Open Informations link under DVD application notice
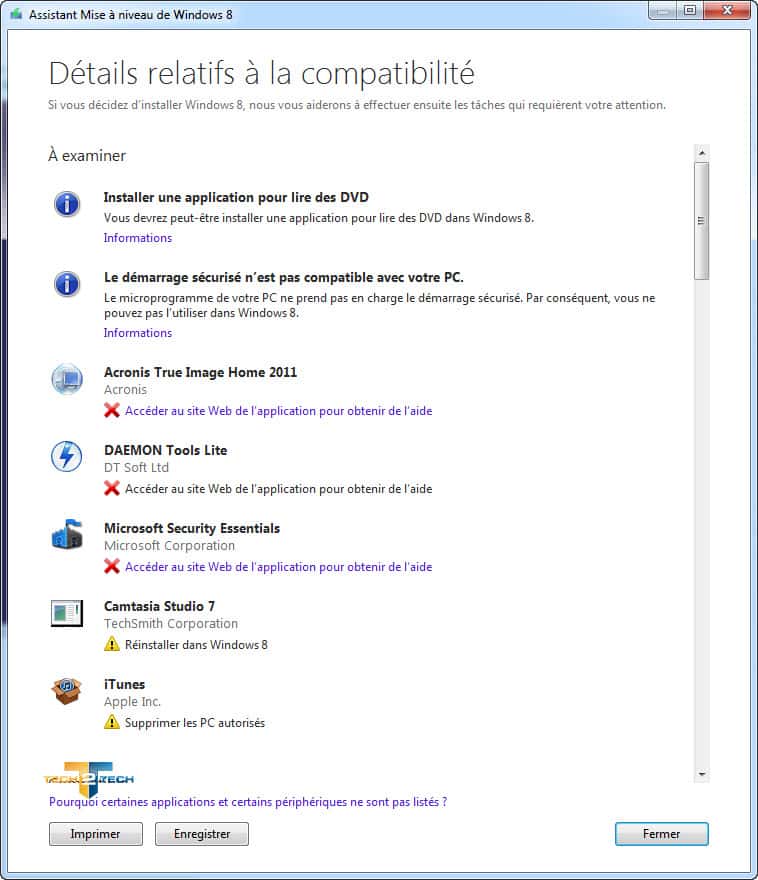 coord(137,238)
